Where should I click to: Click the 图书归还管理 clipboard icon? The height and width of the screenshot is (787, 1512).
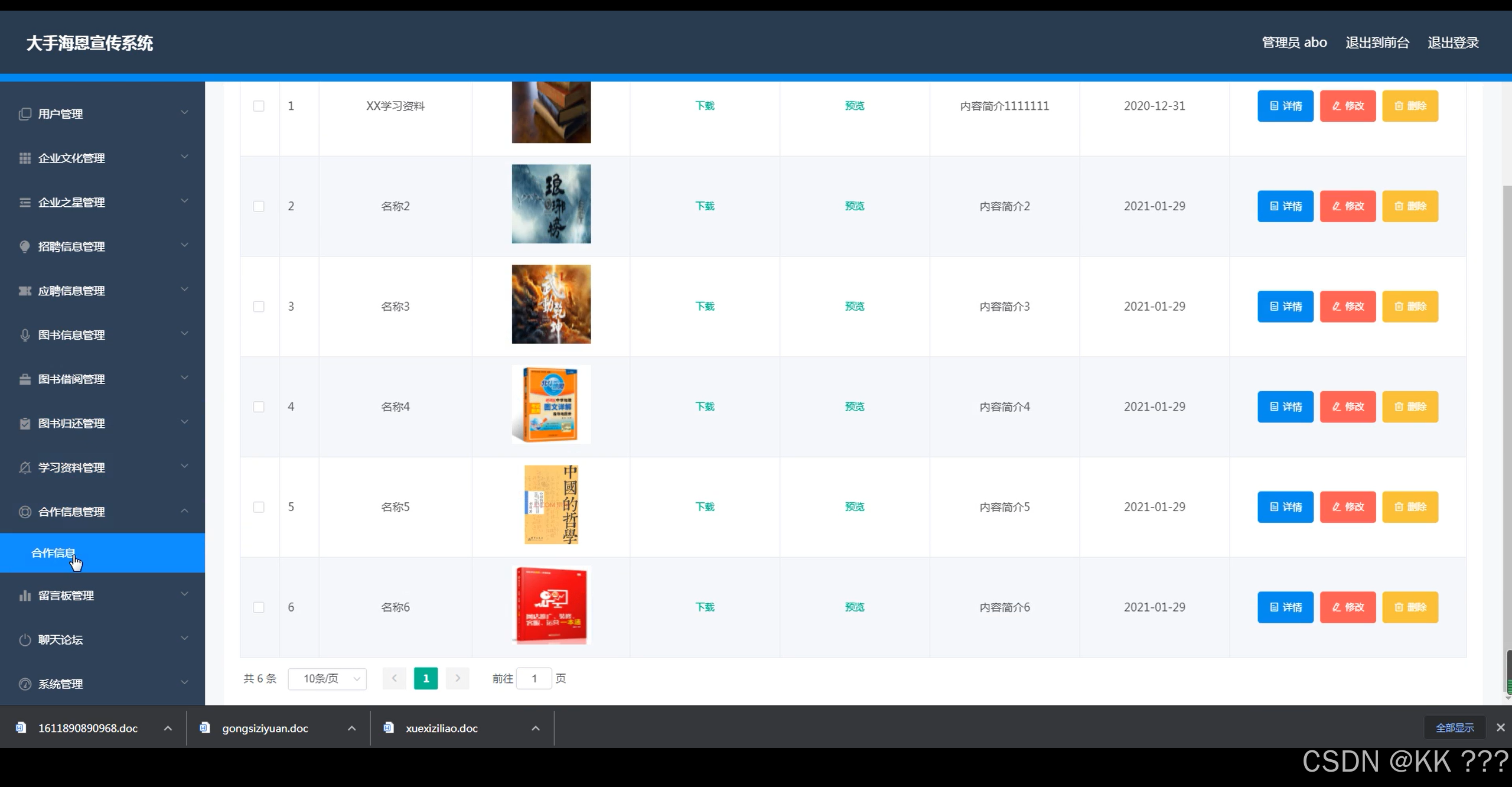pos(25,424)
